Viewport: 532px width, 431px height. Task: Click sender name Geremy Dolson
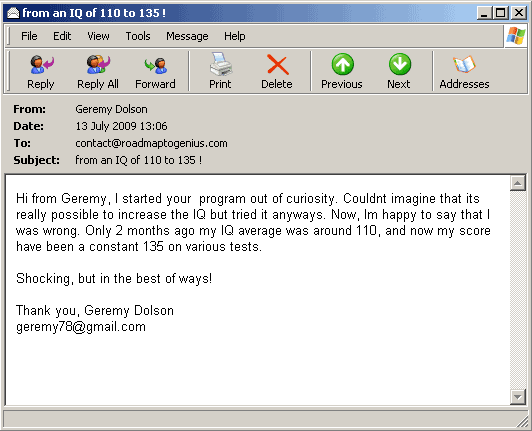tap(111, 109)
